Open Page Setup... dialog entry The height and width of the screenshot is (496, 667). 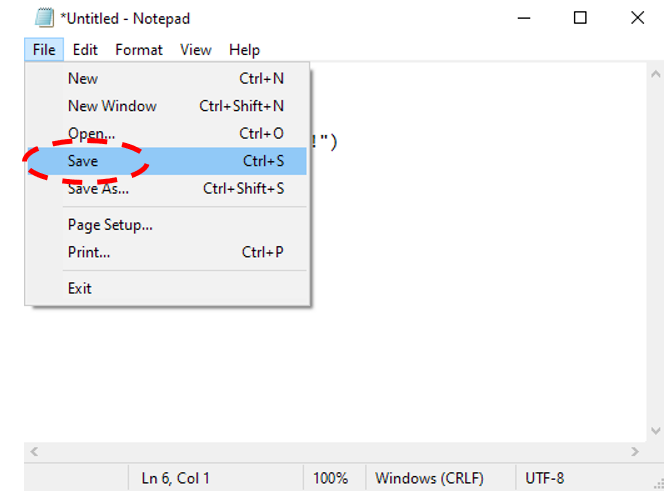coord(110,225)
